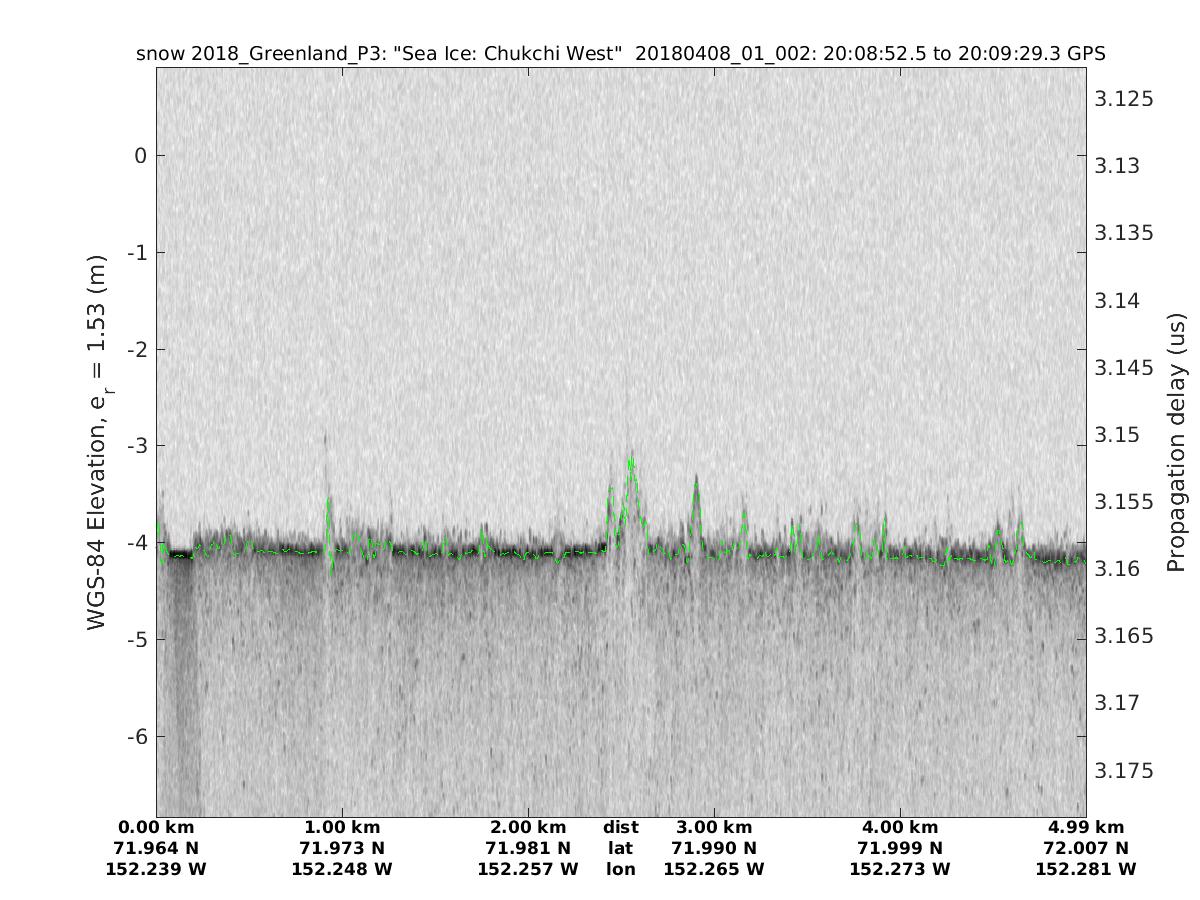Click the "dist" row label under the x-axis
The image size is (1200, 900).
(x=621, y=828)
